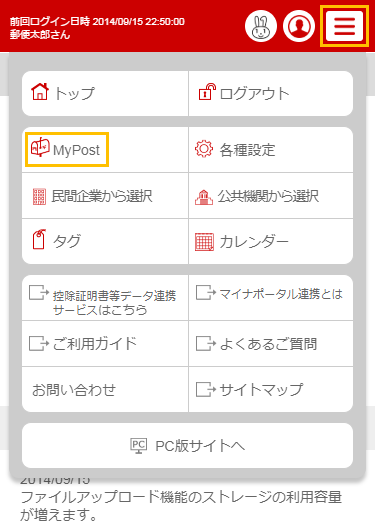Close the hamburger menu icon
Screen dimensions: 384x526
[344, 26]
